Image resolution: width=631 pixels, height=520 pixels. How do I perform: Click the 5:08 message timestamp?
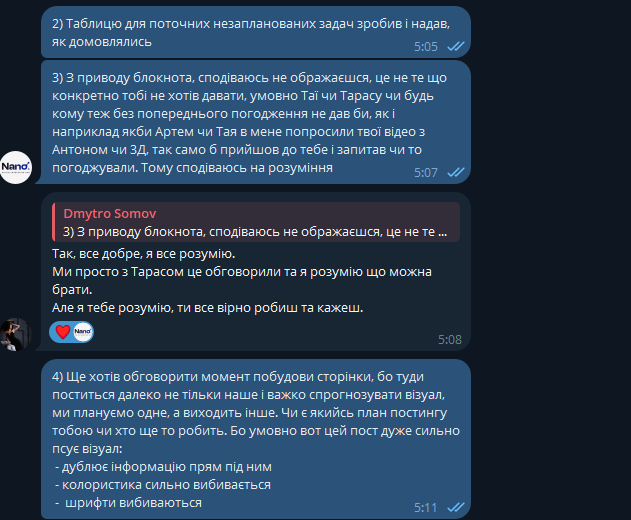pyautogui.click(x=450, y=340)
